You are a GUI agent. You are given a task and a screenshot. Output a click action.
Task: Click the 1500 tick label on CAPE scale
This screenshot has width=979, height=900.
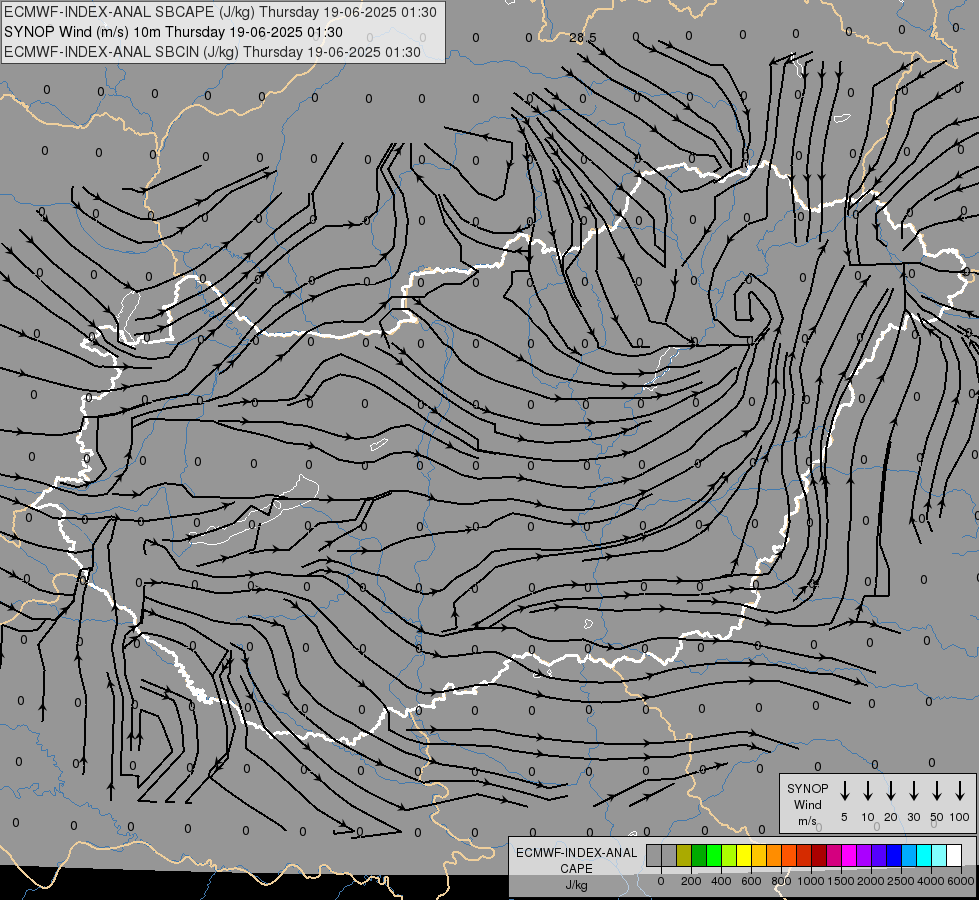click(x=841, y=881)
